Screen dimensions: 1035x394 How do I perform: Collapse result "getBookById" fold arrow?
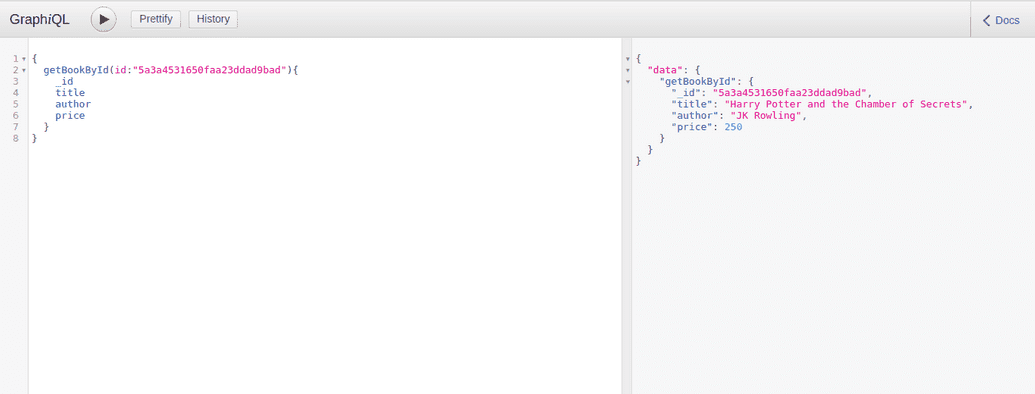pyautogui.click(x=628, y=82)
